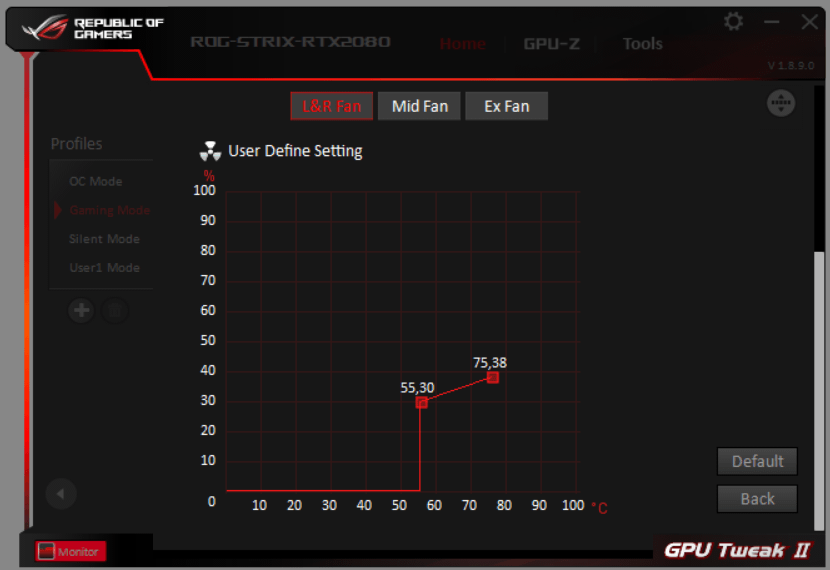830x570 pixels.
Task: Click the ROG-STRIX-RTX2080 card name
Action: [x=291, y=42]
